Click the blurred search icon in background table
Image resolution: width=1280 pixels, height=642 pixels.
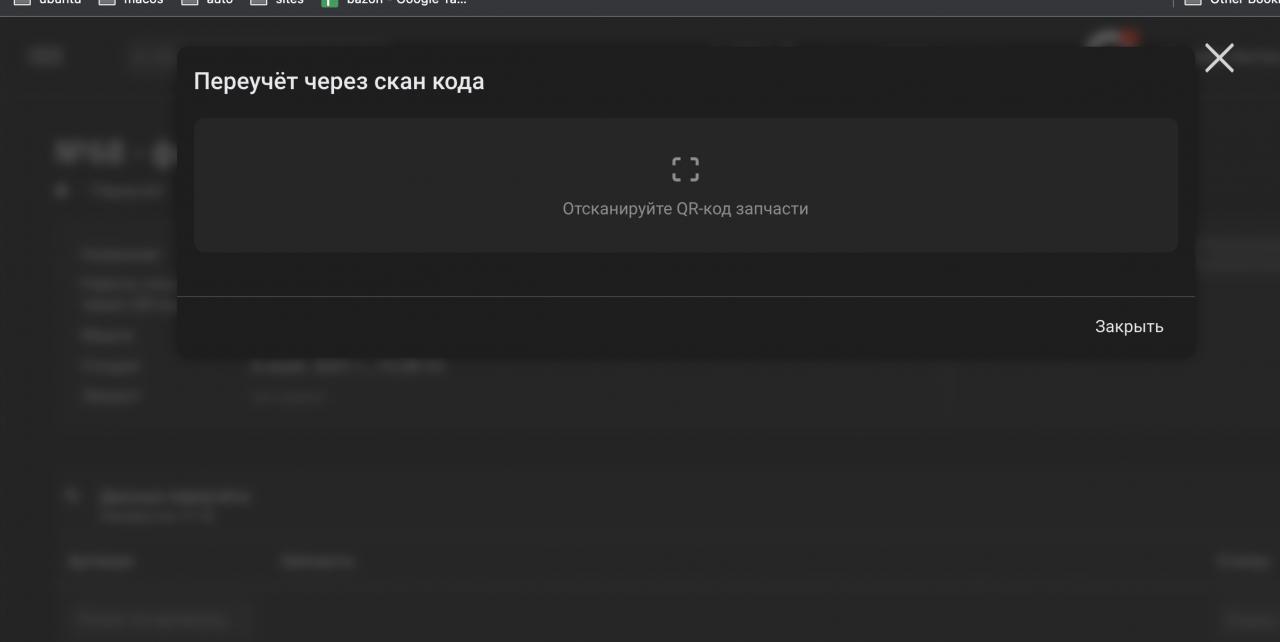click(73, 495)
